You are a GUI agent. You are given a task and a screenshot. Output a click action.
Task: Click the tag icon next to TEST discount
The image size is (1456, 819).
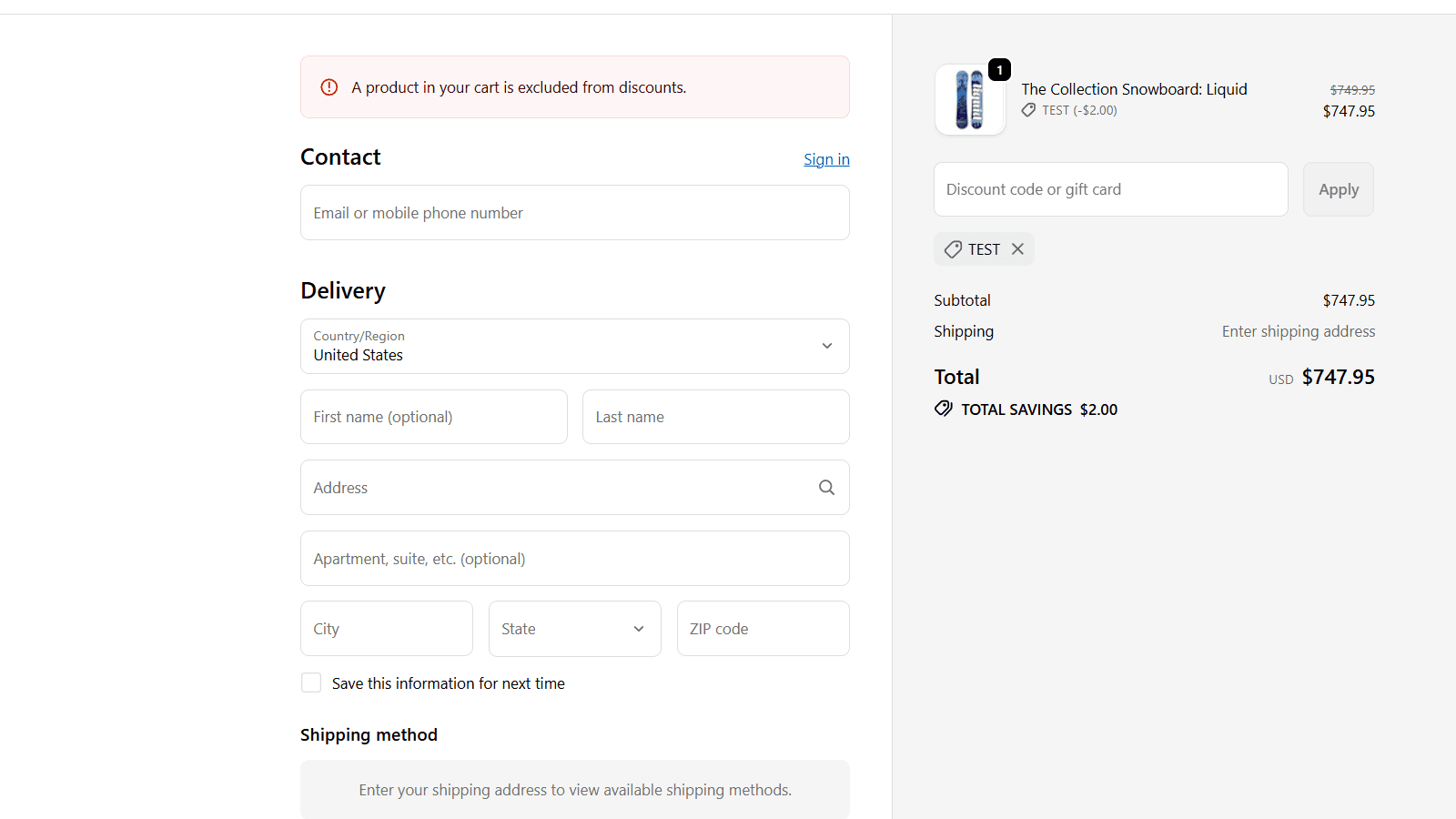click(x=953, y=248)
